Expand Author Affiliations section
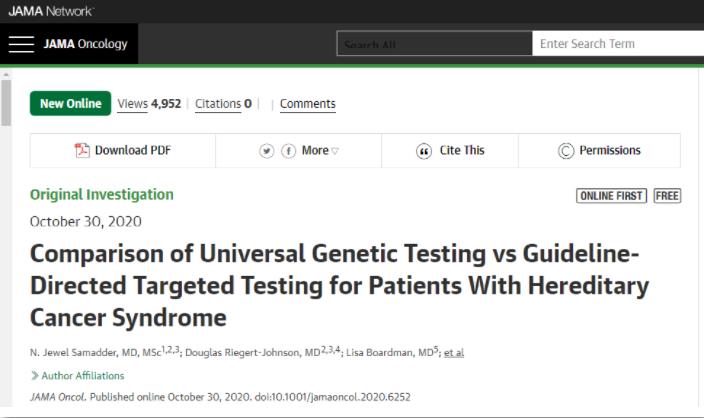The image size is (704, 418). (77, 375)
